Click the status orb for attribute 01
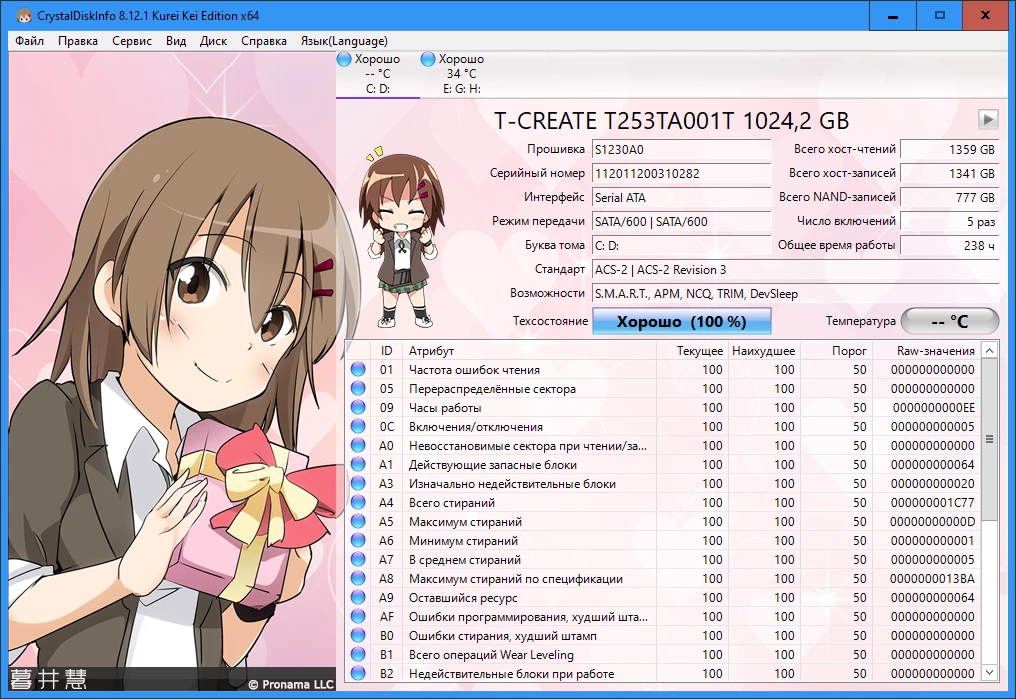 coord(358,369)
